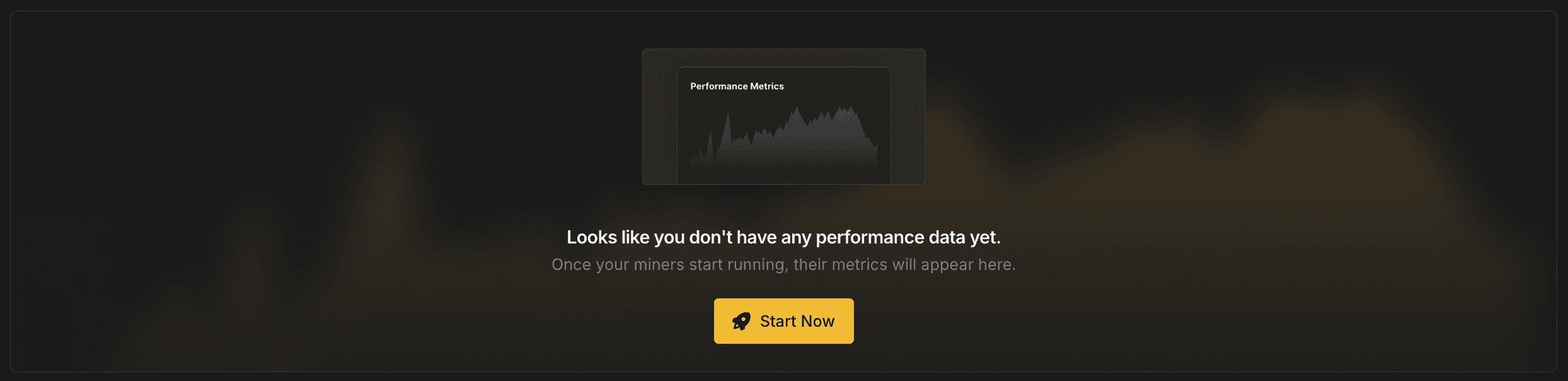Image resolution: width=1568 pixels, height=381 pixels.
Task: Click the "Once your miners start running" subtitle
Action: (x=783, y=264)
